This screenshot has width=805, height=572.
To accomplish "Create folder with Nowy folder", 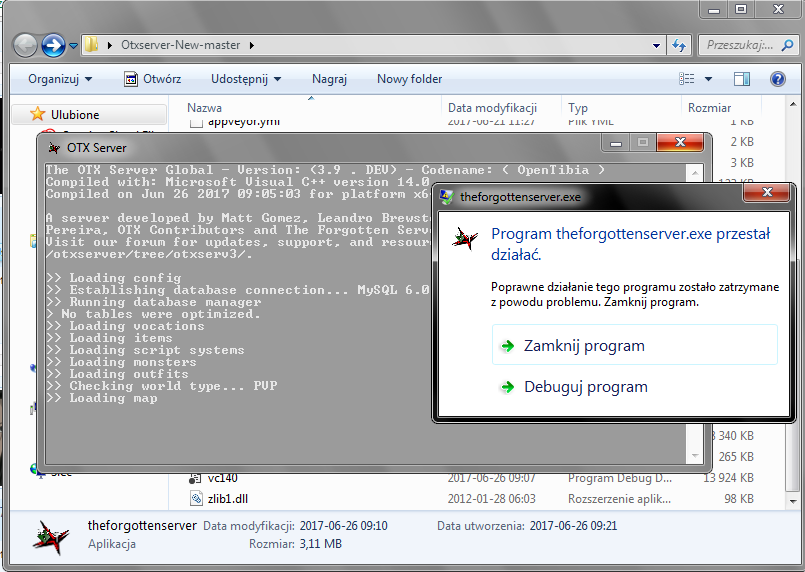I will click(x=409, y=79).
